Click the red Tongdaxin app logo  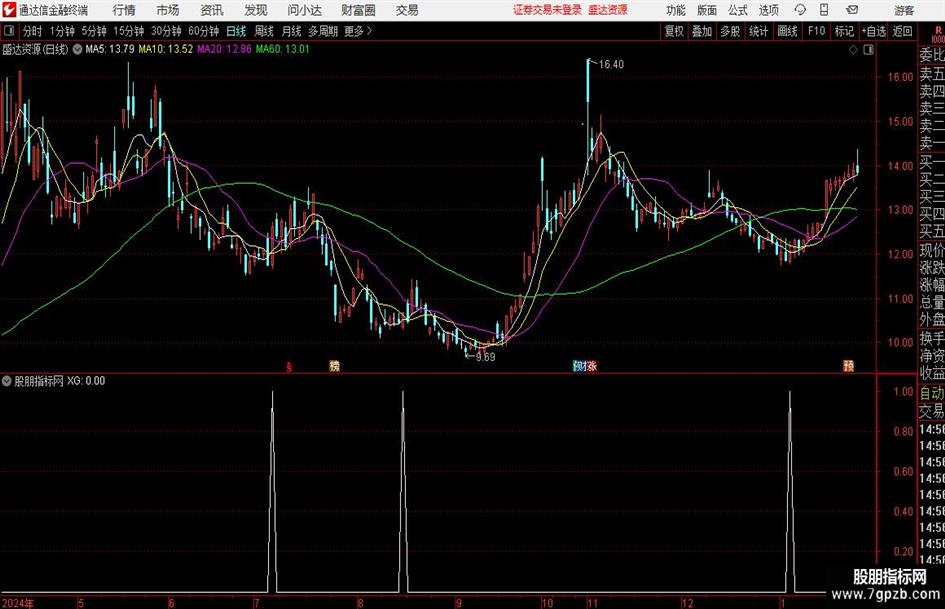(9, 10)
